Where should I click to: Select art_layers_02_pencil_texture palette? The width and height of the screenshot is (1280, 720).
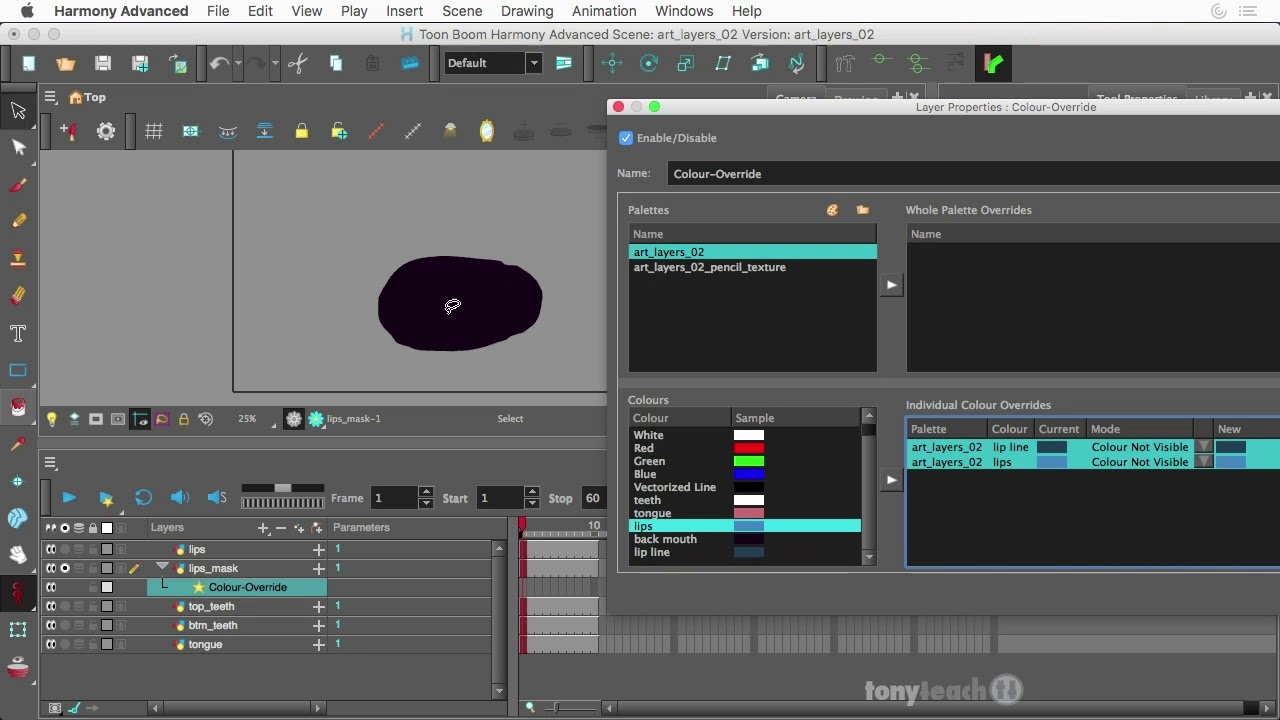pos(709,267)
